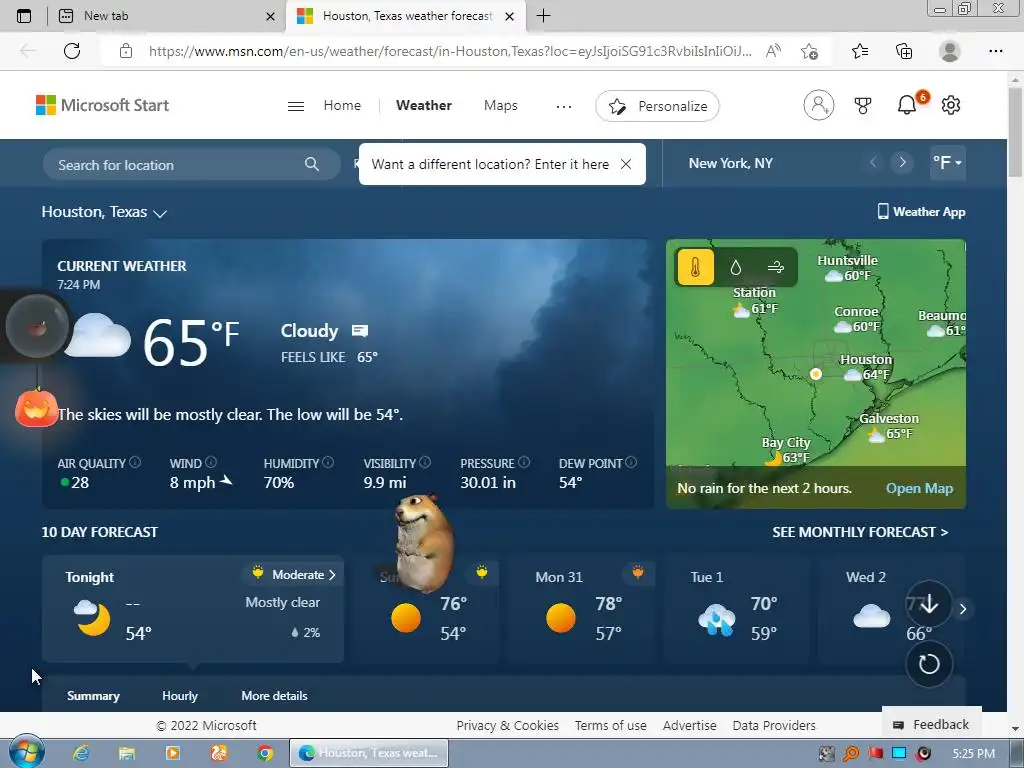Viewport: 1024px width, 768px height.
Task: Switch to the New tab browser tab
Action: click(166, 16)
